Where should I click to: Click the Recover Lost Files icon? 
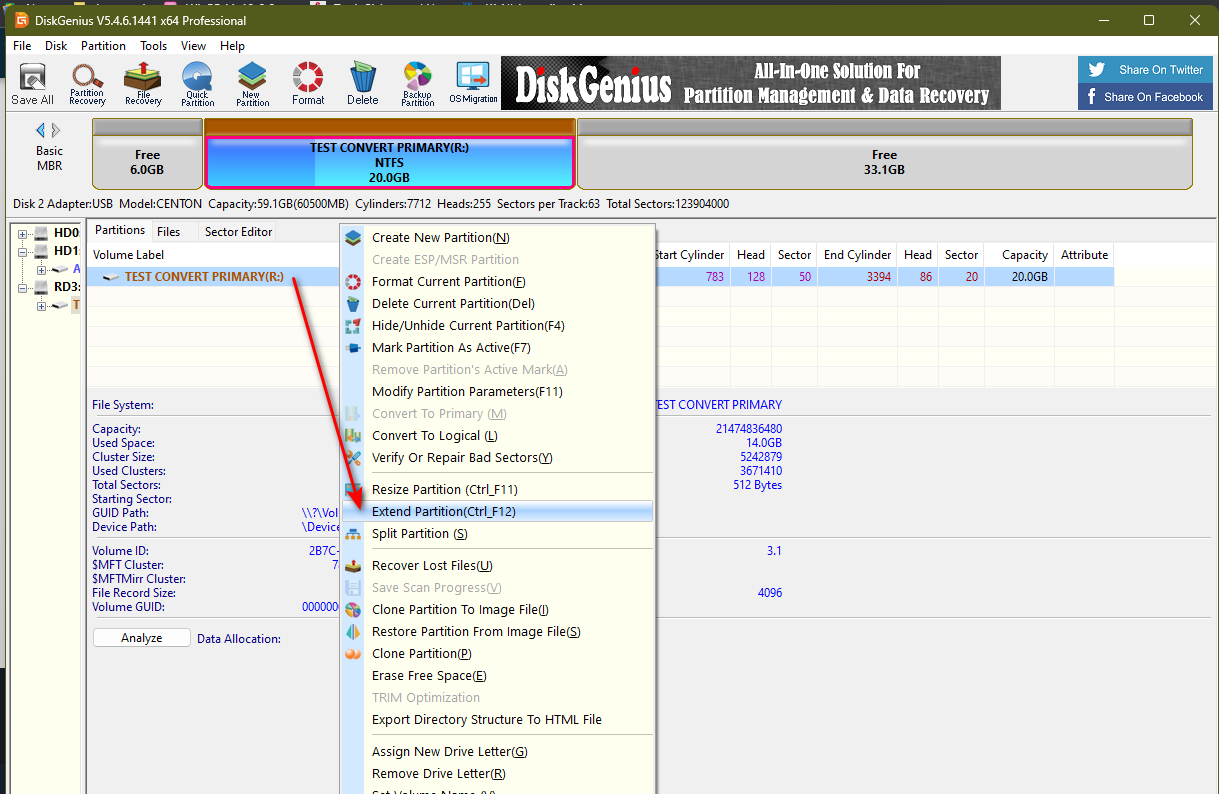352,566
